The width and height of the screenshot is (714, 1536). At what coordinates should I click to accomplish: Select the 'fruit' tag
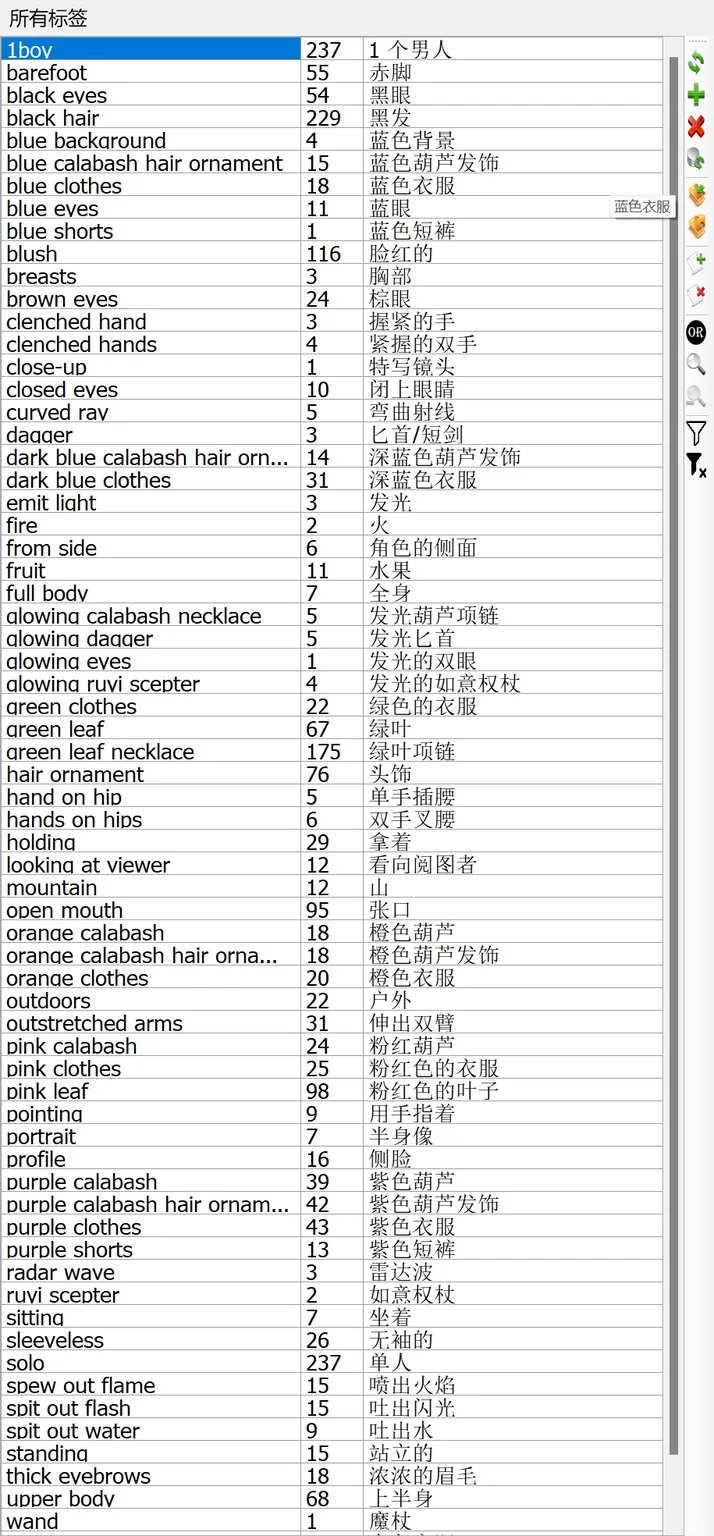26,570
